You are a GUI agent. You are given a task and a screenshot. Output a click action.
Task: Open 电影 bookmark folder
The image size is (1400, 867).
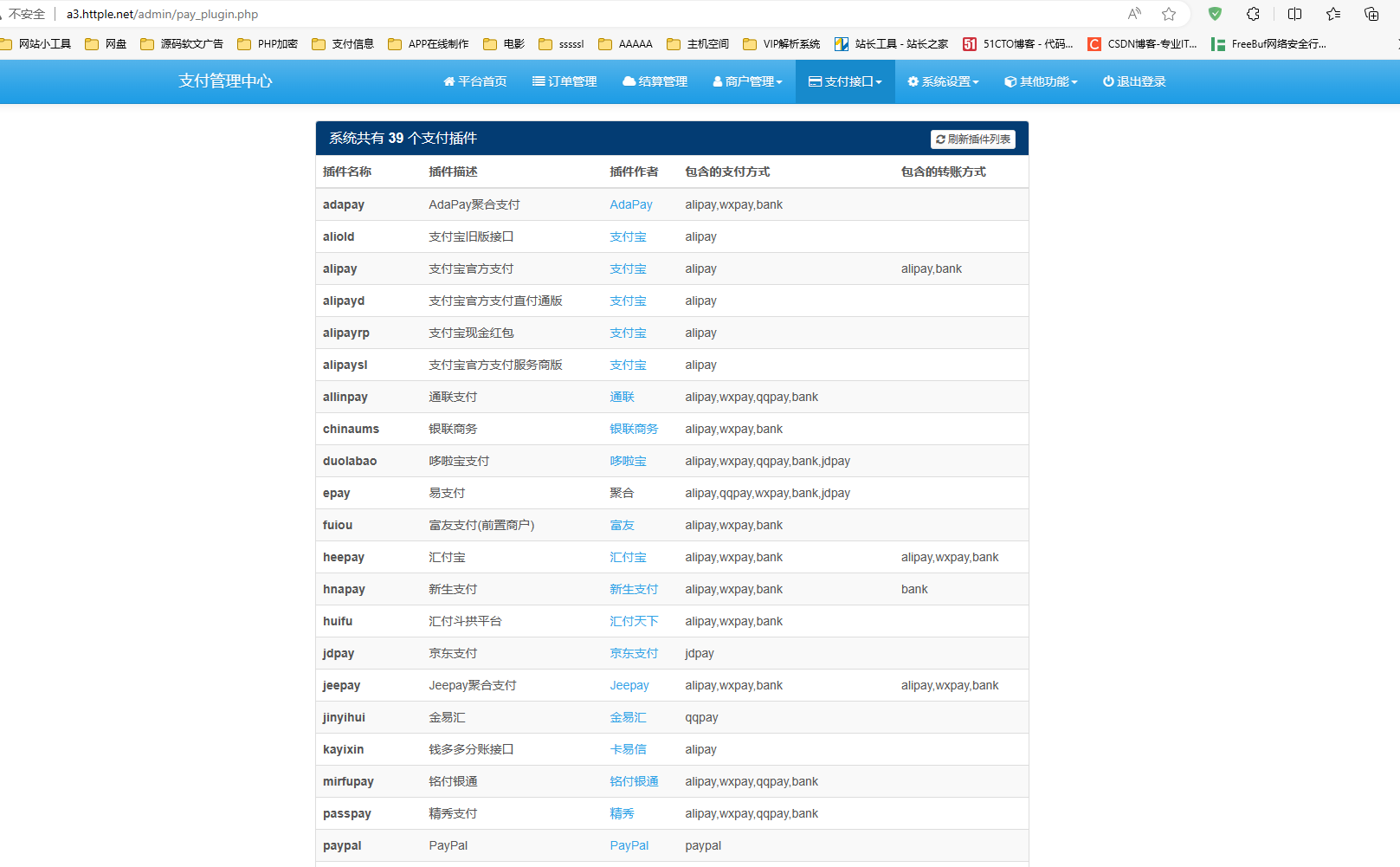point(504,44)
